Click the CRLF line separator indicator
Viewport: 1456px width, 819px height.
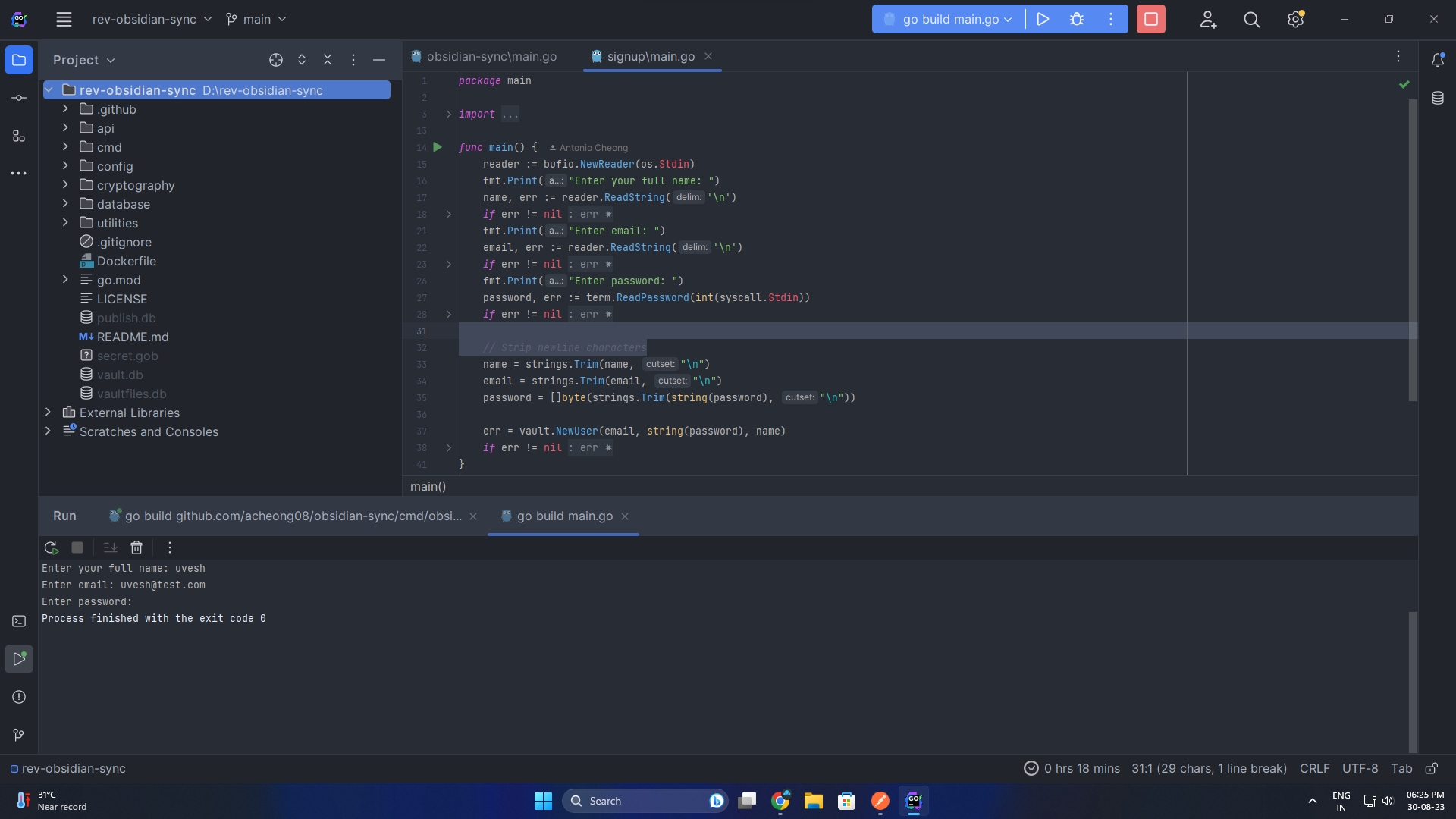tap(1313, 768)
